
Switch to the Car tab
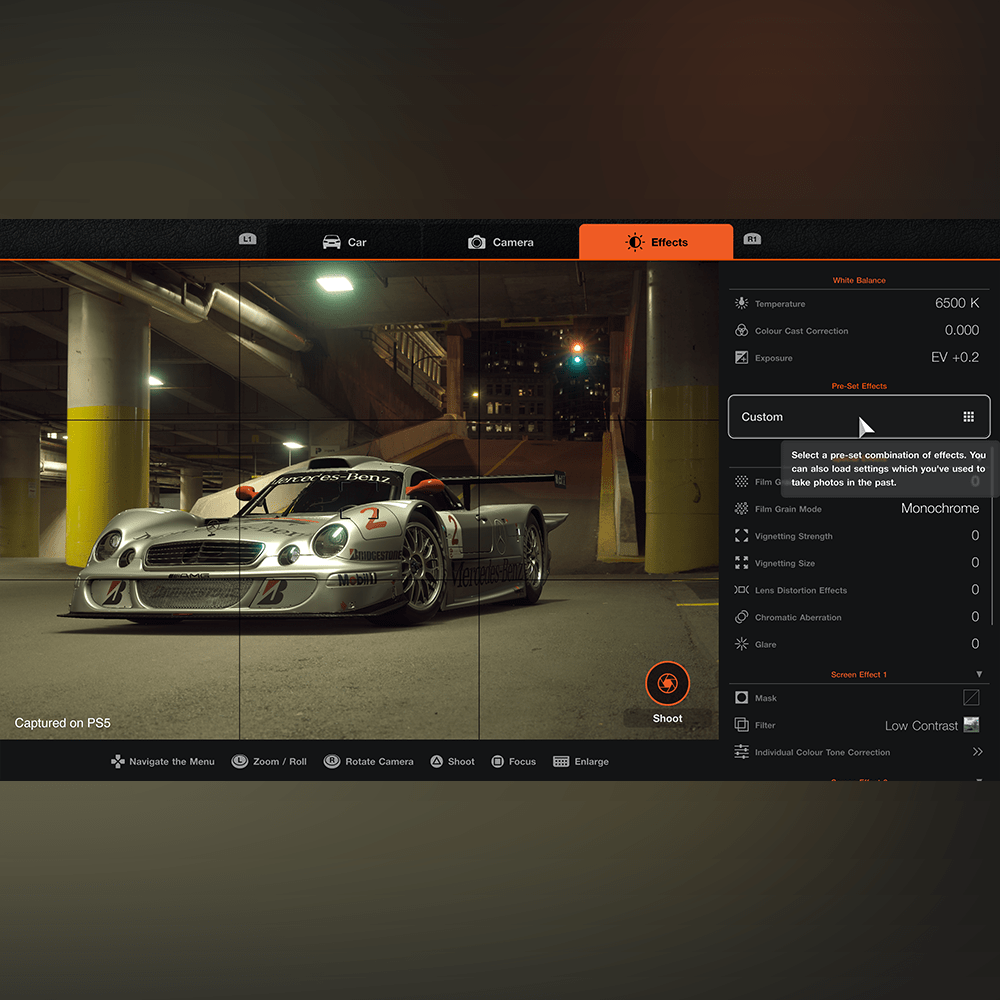tap(344, 242)
